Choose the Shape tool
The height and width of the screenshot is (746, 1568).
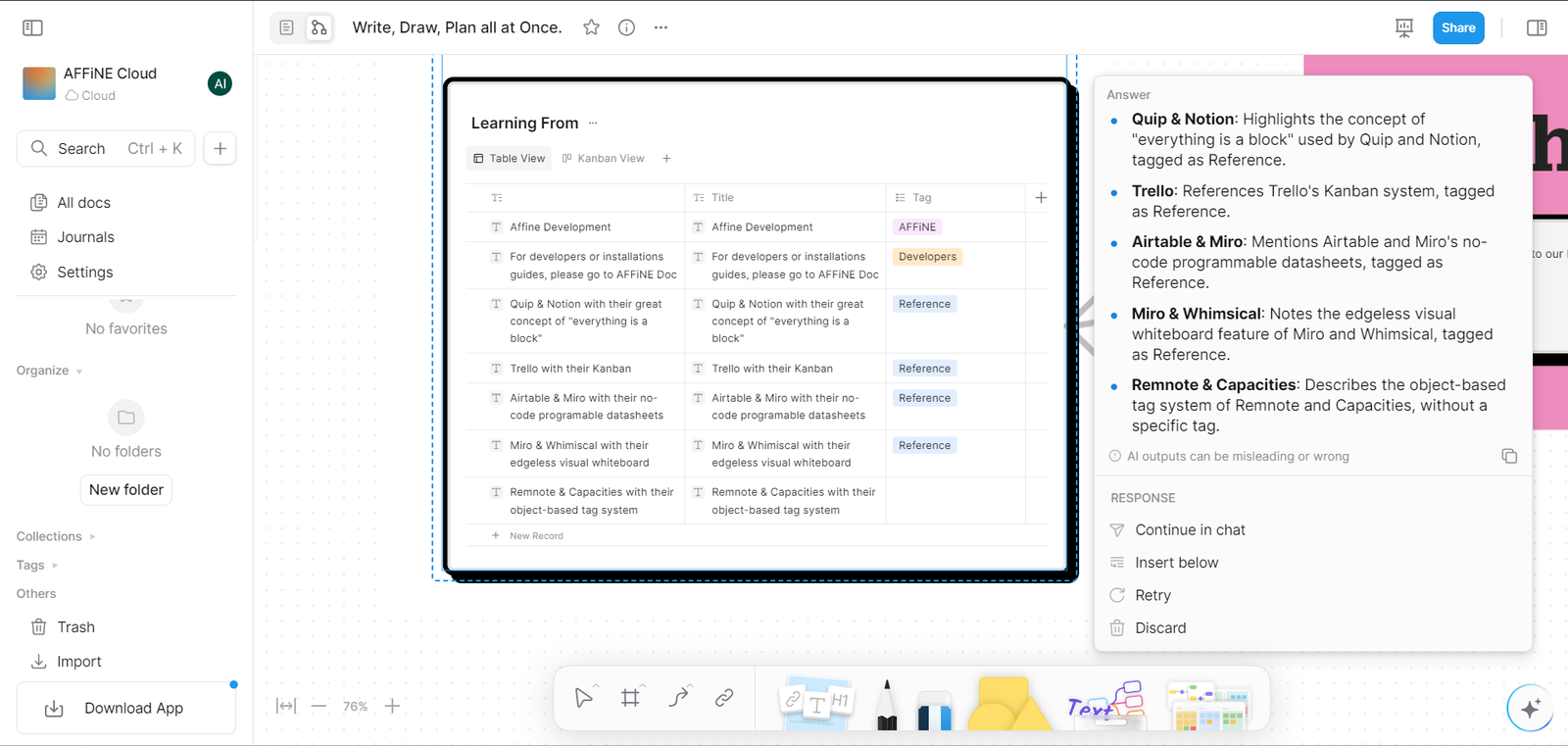click(x=1008, y=703)
